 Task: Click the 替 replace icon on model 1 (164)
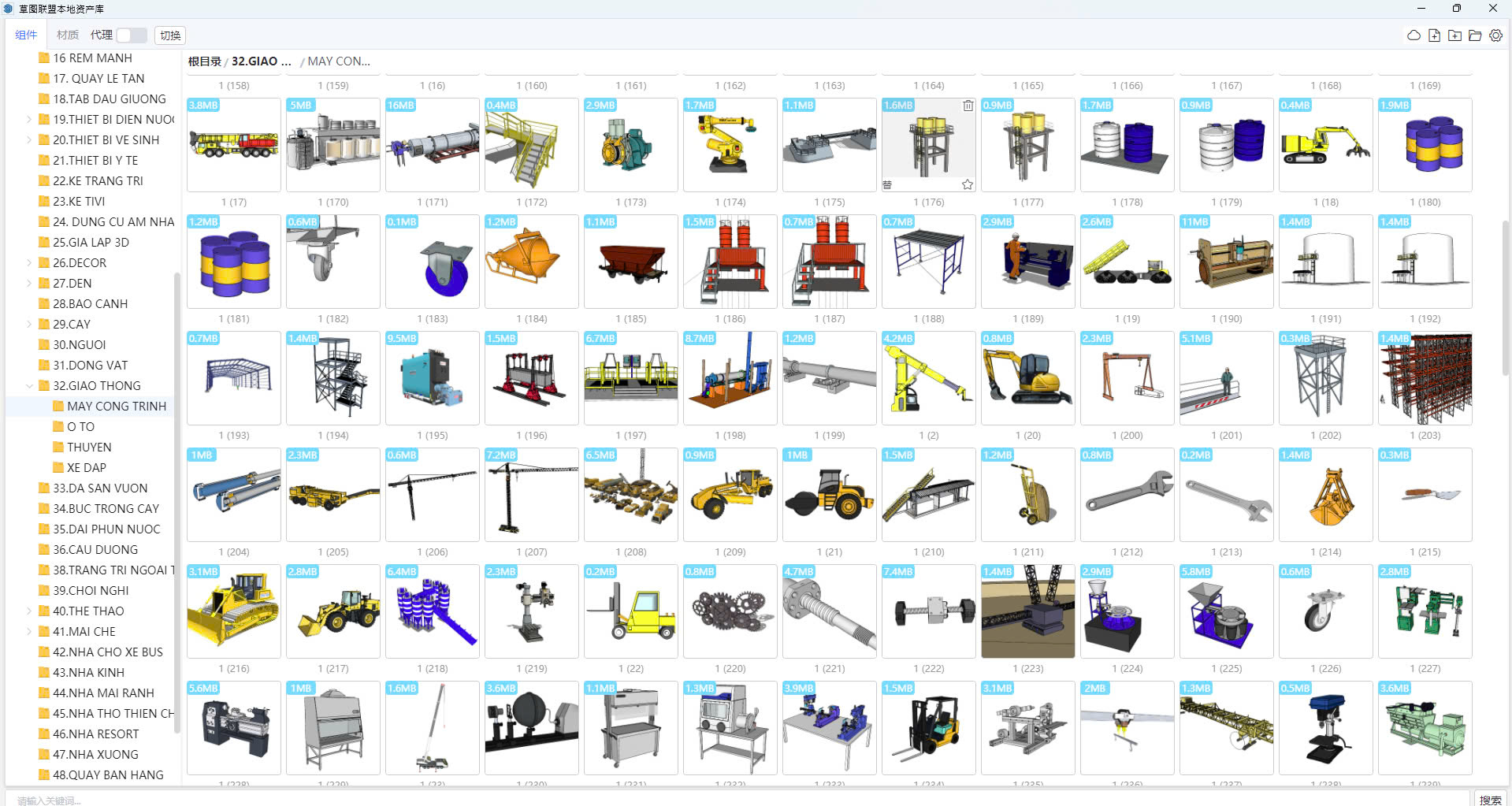[887, 184]
